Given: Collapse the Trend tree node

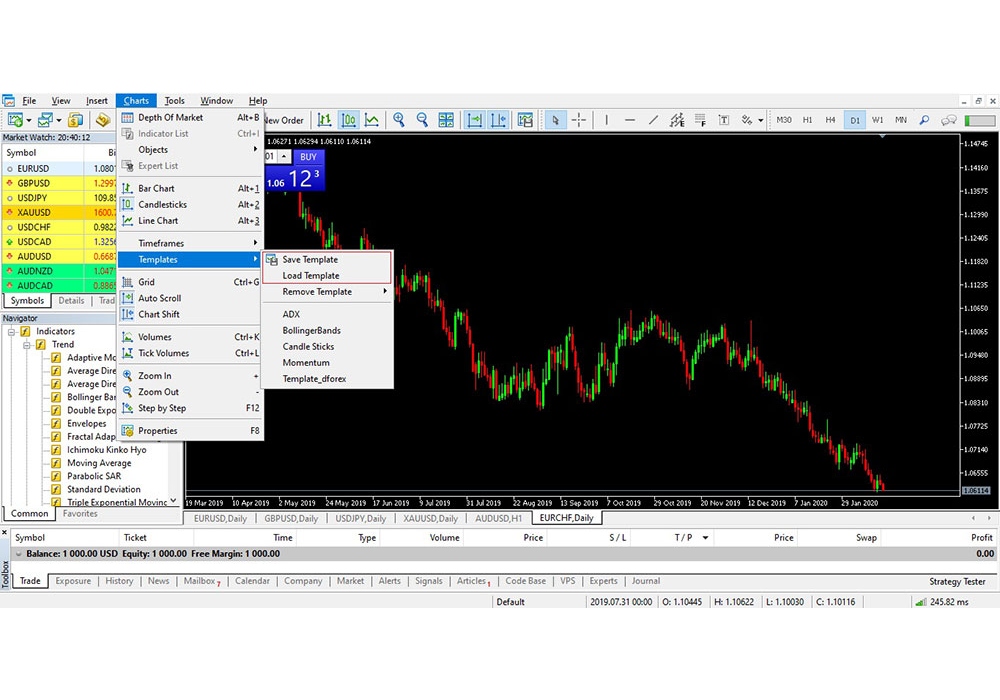Looking at the screenshot, I should click(x=27, y=345).
